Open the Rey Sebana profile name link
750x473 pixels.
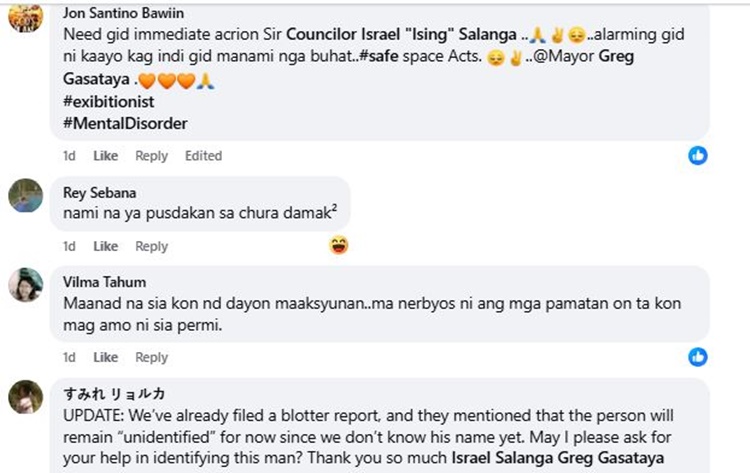[100, 193]
